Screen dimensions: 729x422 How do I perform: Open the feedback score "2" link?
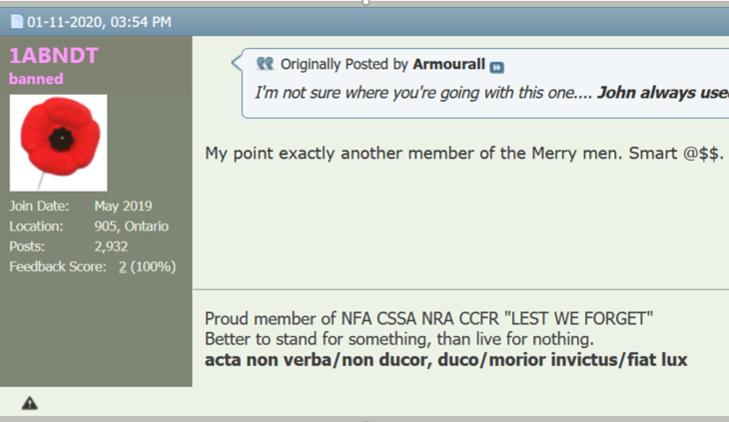(x=123, y=267)
